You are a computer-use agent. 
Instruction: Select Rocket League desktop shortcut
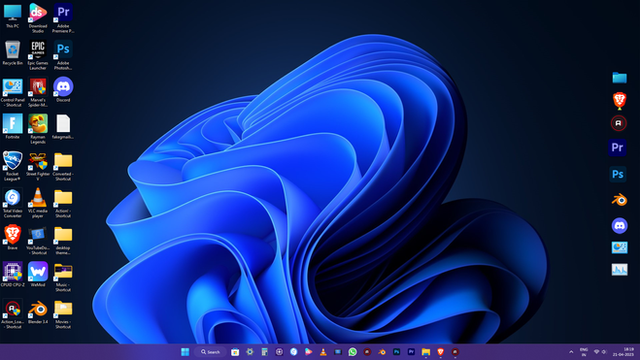click(x=13, y=166)
